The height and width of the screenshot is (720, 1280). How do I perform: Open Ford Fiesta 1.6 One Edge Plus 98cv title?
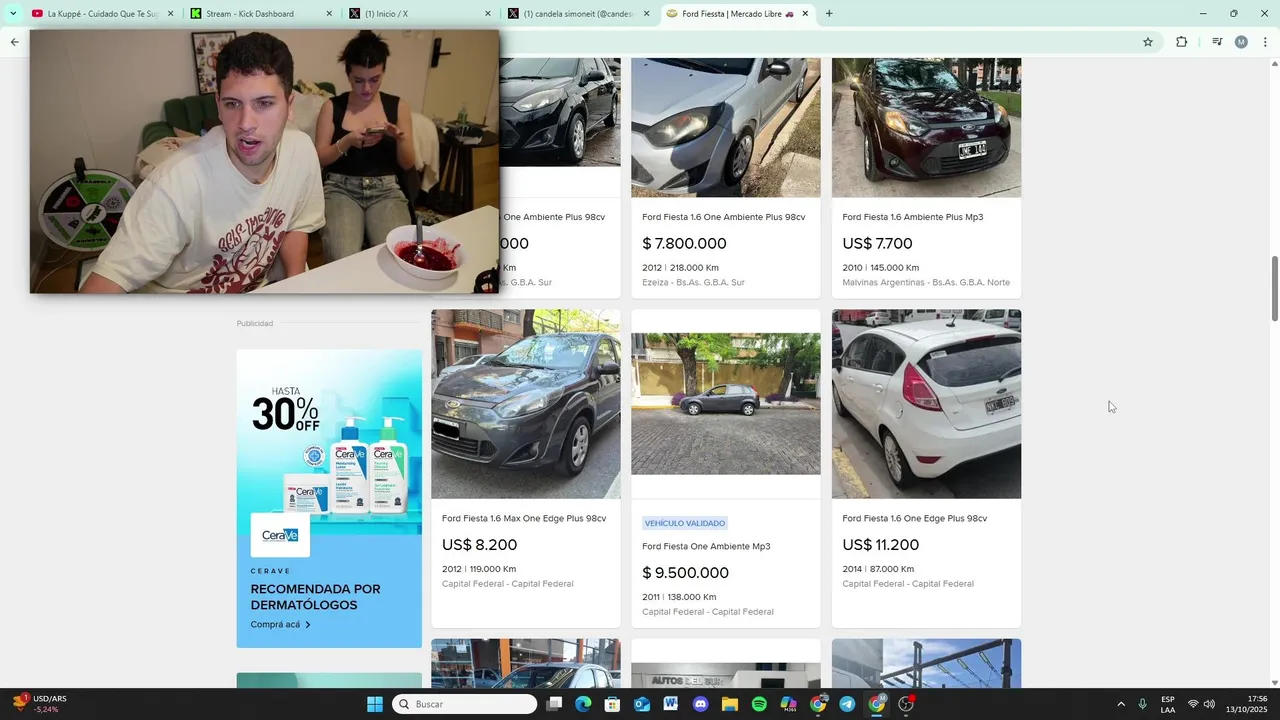pos(914,518)
